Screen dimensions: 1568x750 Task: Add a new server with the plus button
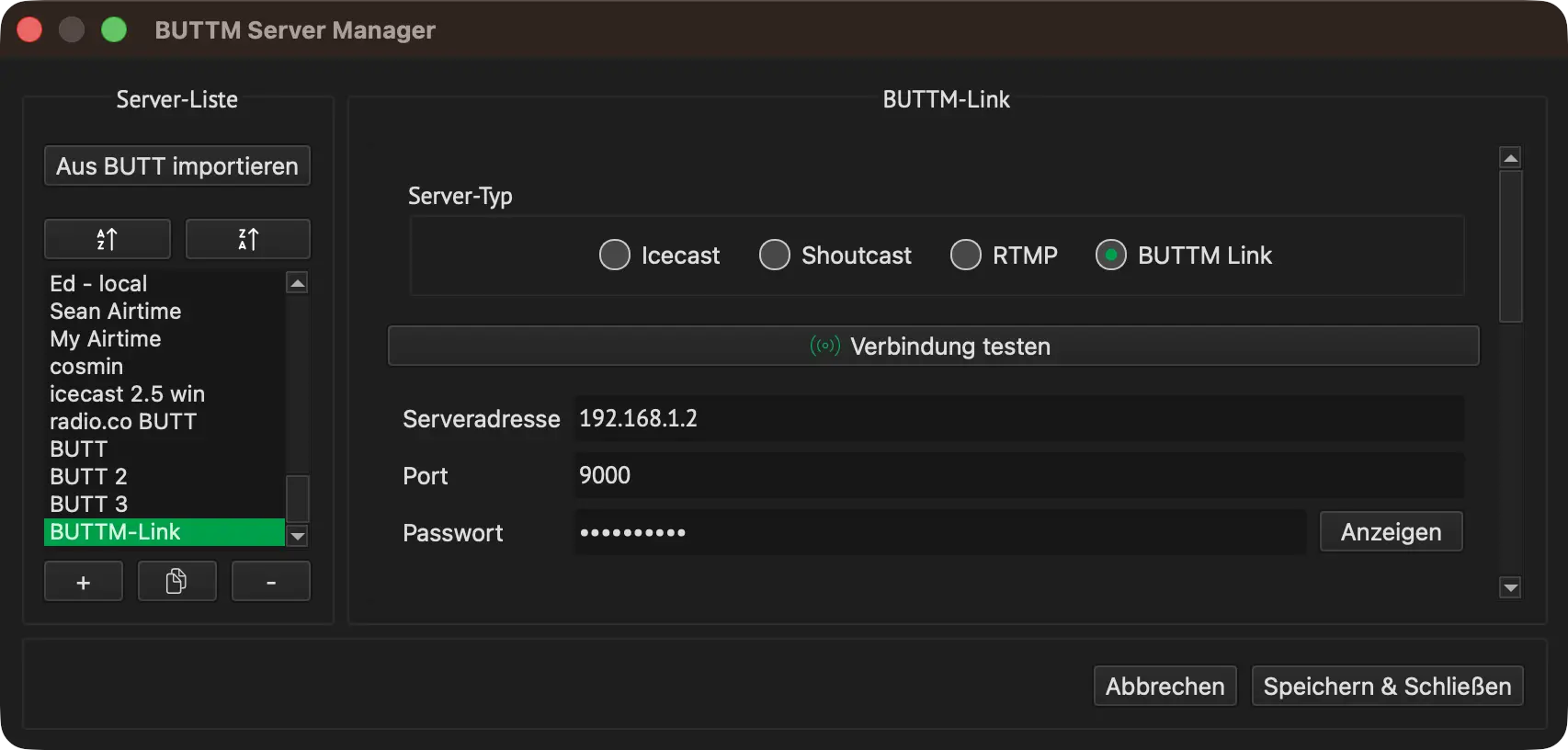point(84,582)
